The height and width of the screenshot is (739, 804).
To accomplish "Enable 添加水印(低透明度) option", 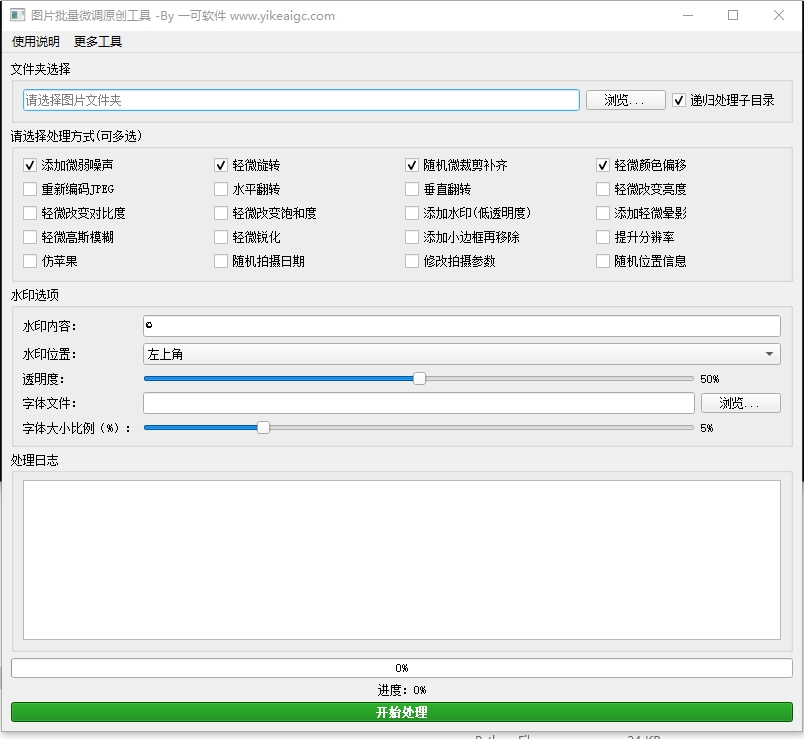I will (412, 213).
